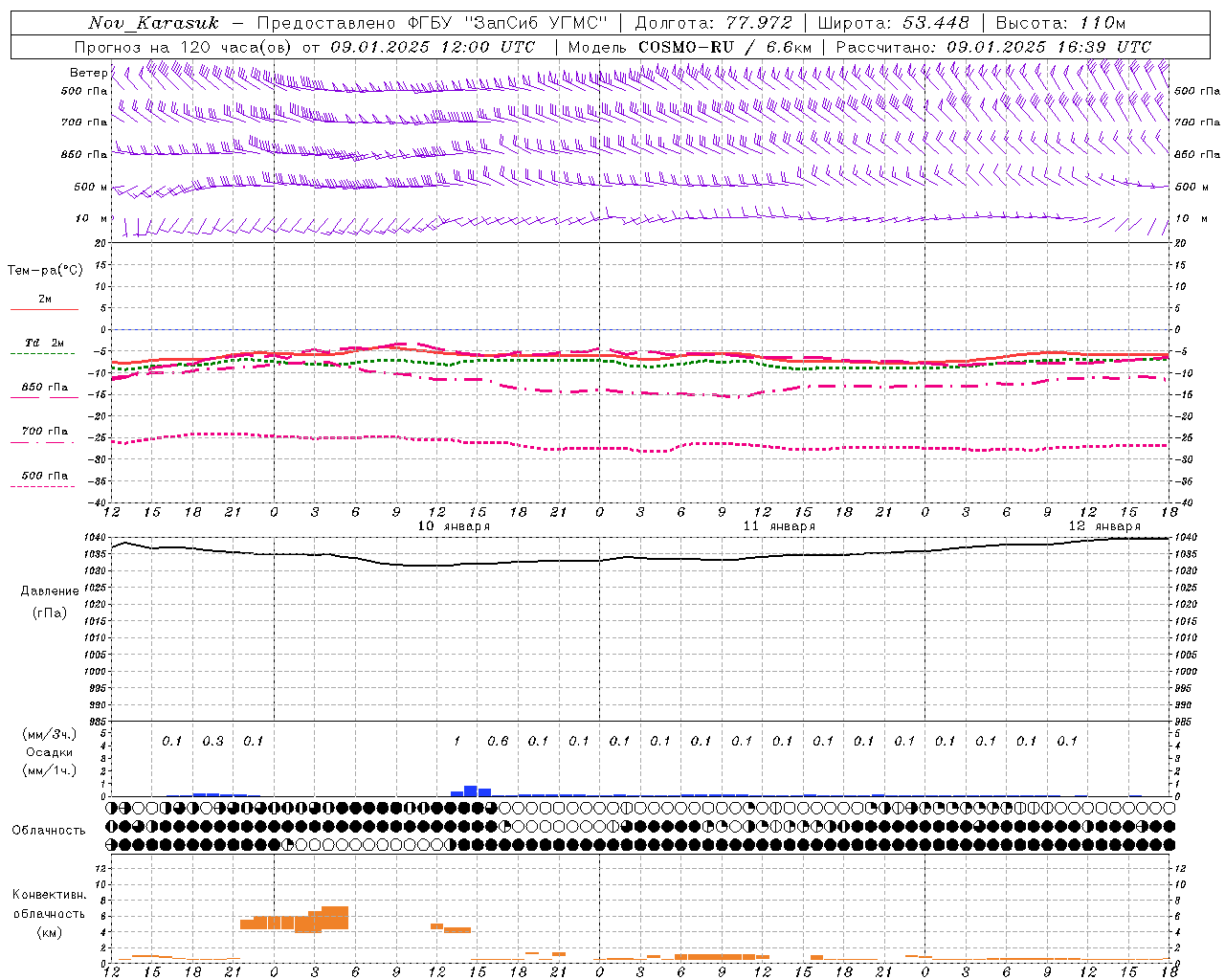Click the Конвективн. convective cloud label
Viewport: 1225px width, 980px height.
[x=50, y=895]
